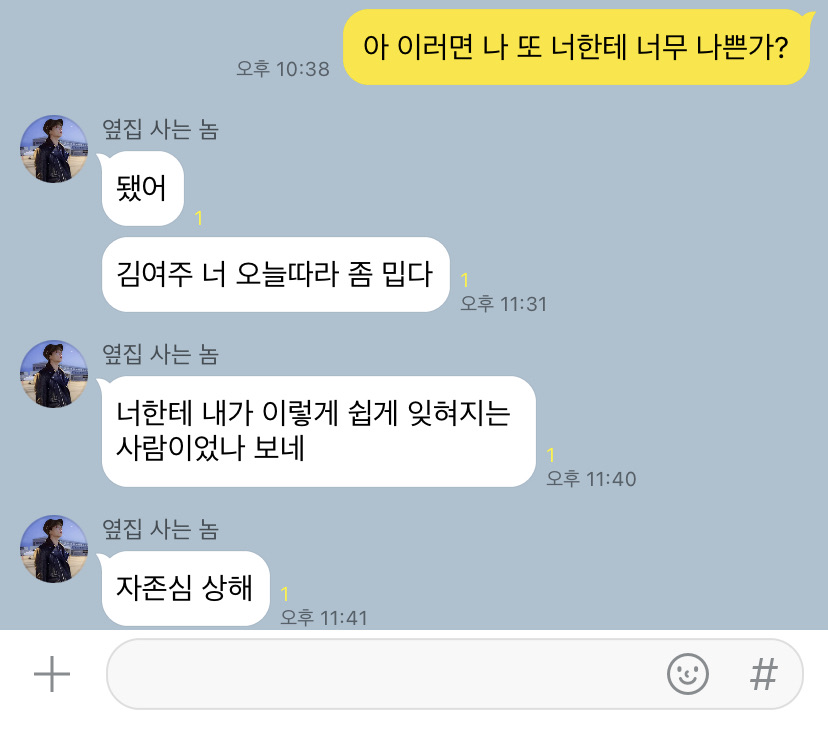Click the 오후 11:40 timestamp
This screenshot has width=828, height=756.
point(591,479)
